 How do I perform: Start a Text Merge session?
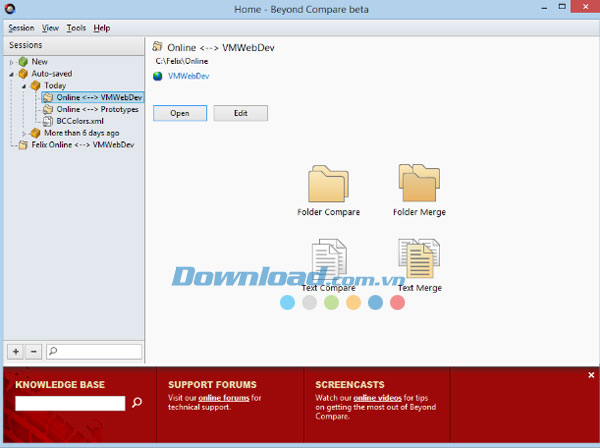419,262
